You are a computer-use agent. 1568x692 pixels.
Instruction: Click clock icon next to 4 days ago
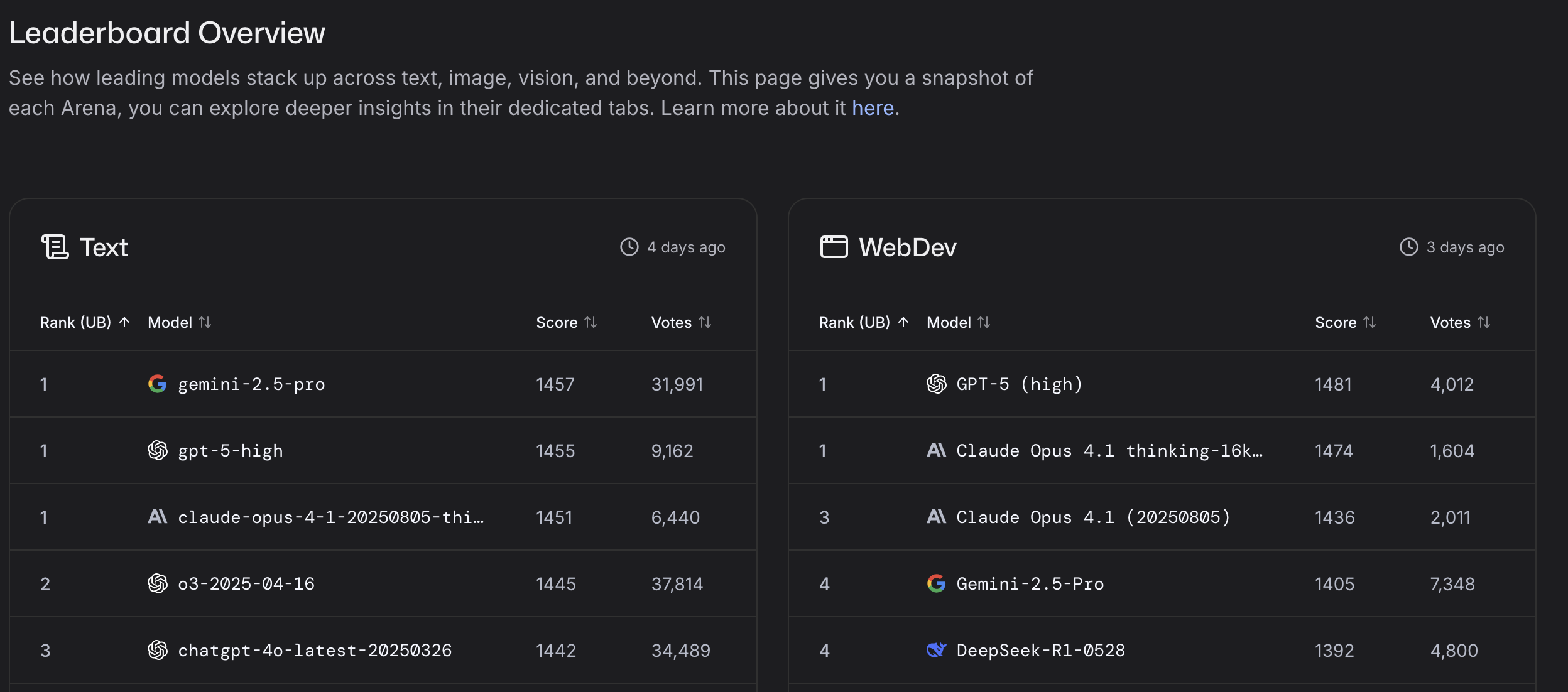tap(629, 247)
